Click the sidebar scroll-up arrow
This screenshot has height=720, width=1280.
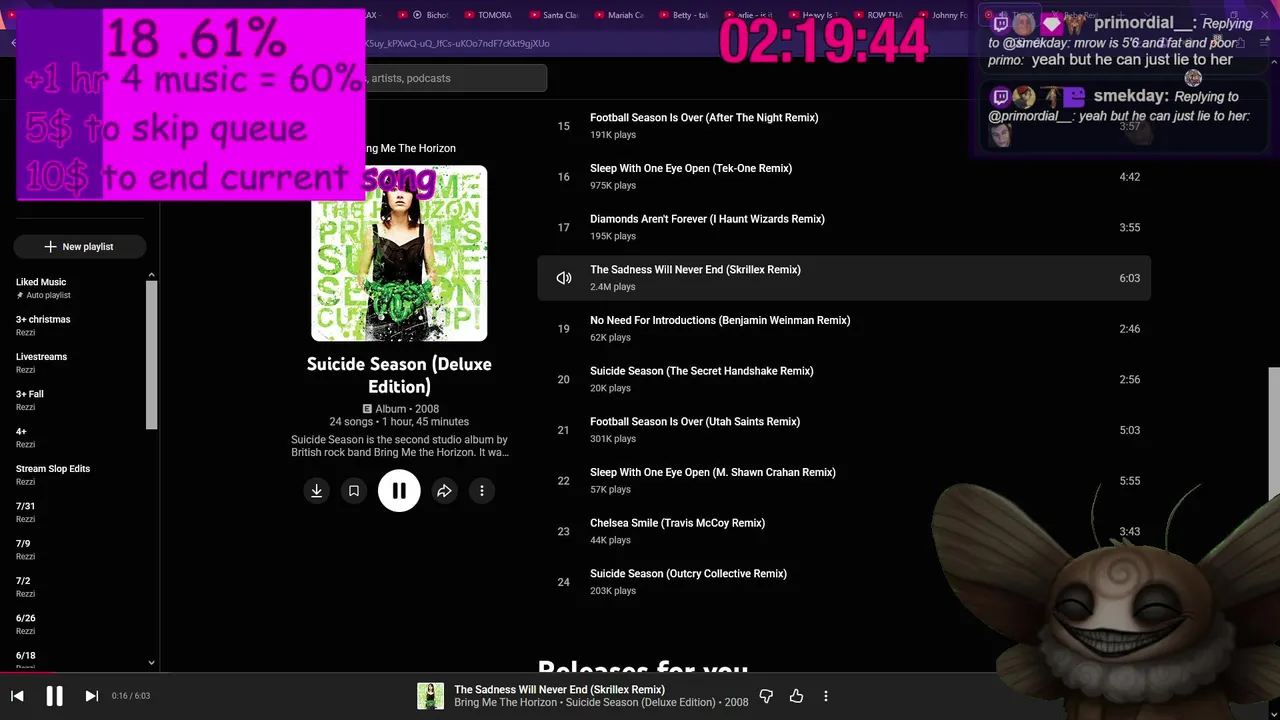click(152, 275)
